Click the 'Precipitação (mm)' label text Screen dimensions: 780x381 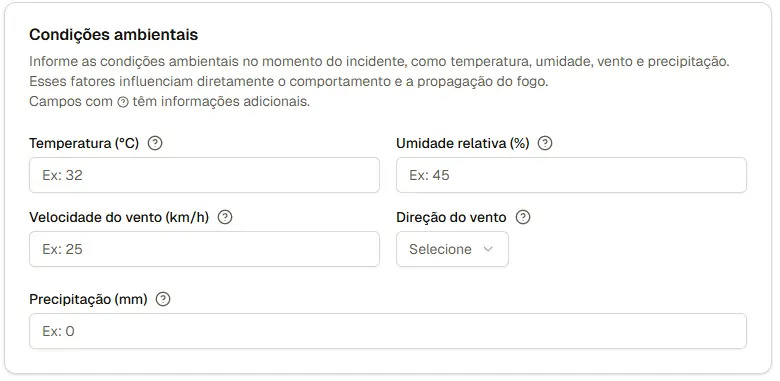coord(89,299)
